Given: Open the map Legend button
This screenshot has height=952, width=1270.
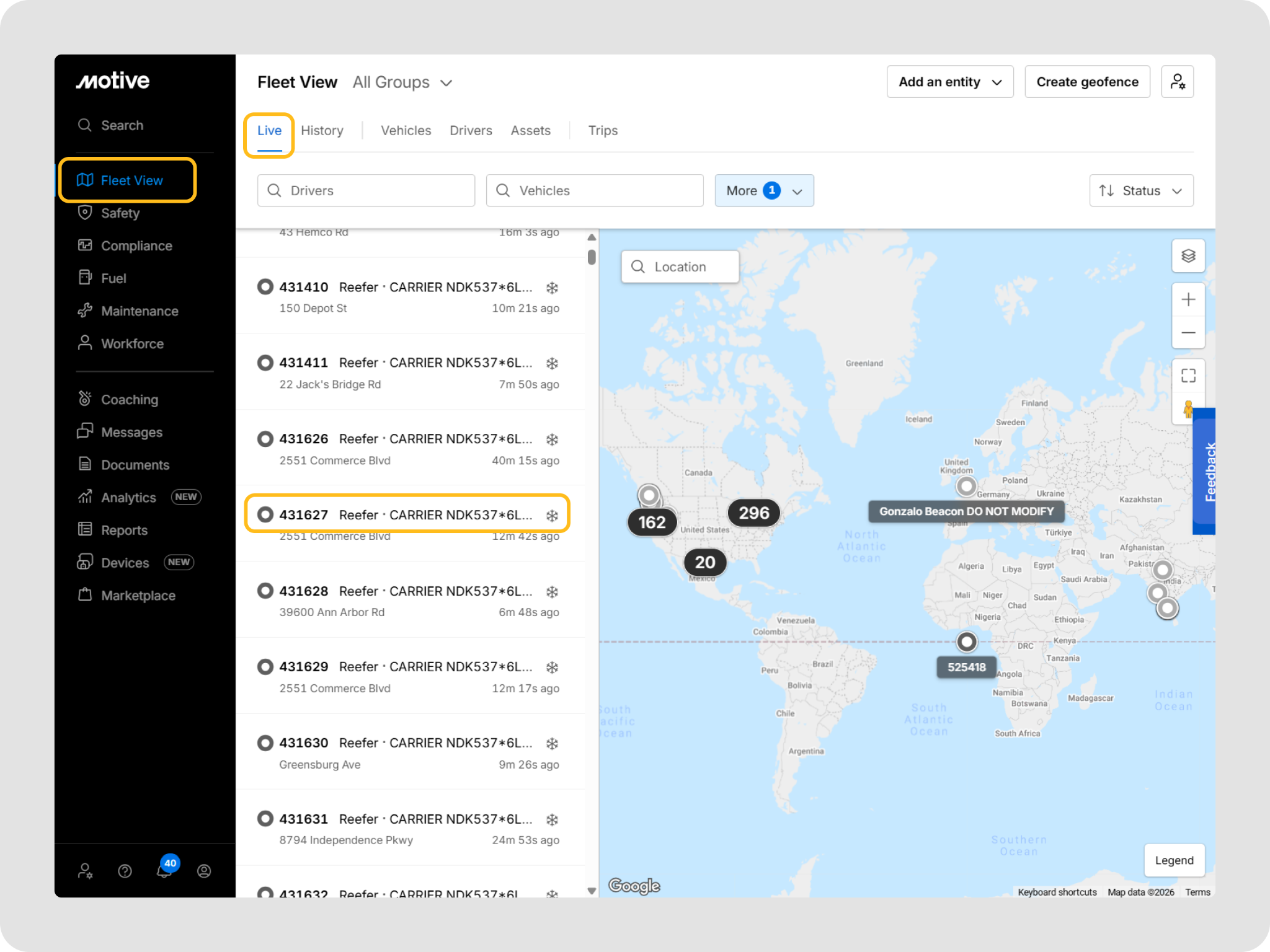Looking at the screenshot, I should tap(1173, 860).
